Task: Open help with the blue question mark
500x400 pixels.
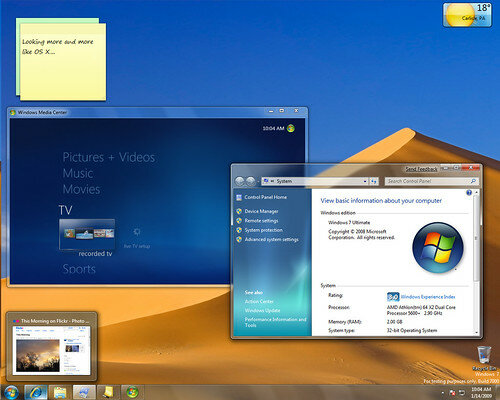Action: coord(469,193)
